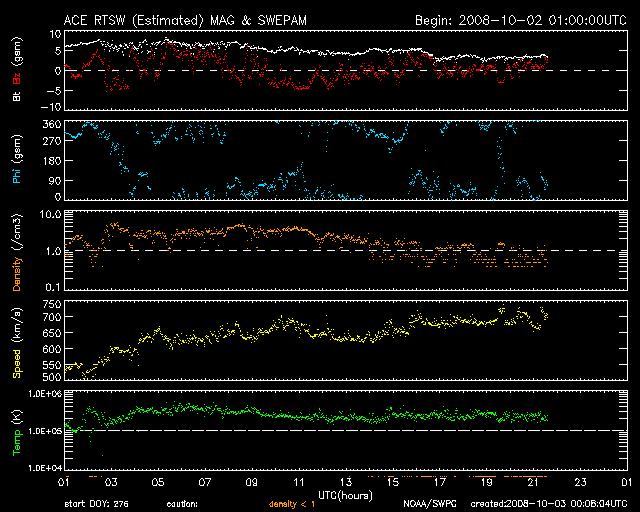Click the '23' hour label on the time axis
The height and width of the screenshot is (512, 640).
pyautogui.click(x=580, y=482)
